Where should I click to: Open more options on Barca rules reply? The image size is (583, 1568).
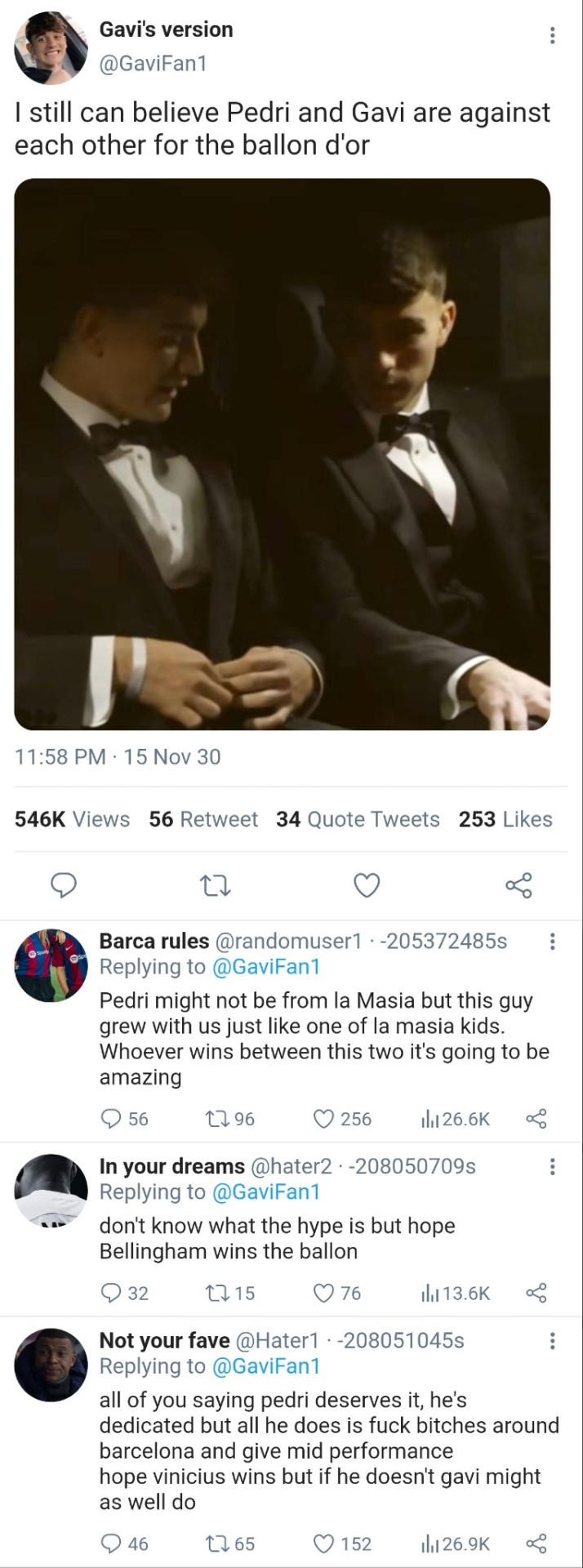point(552,942)
